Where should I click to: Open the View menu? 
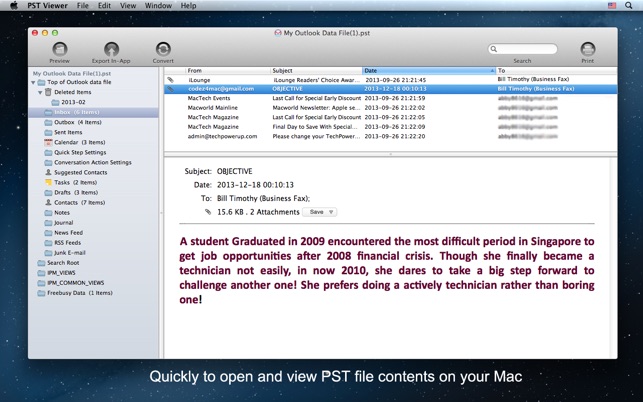(x=128, y=5)
